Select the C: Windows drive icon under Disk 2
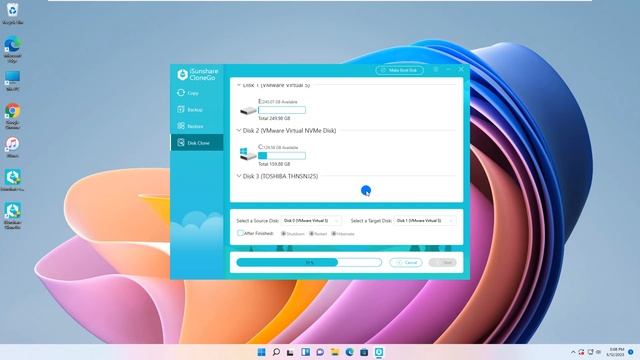Screen dimensions: 640x360 [x=248, y=154]
